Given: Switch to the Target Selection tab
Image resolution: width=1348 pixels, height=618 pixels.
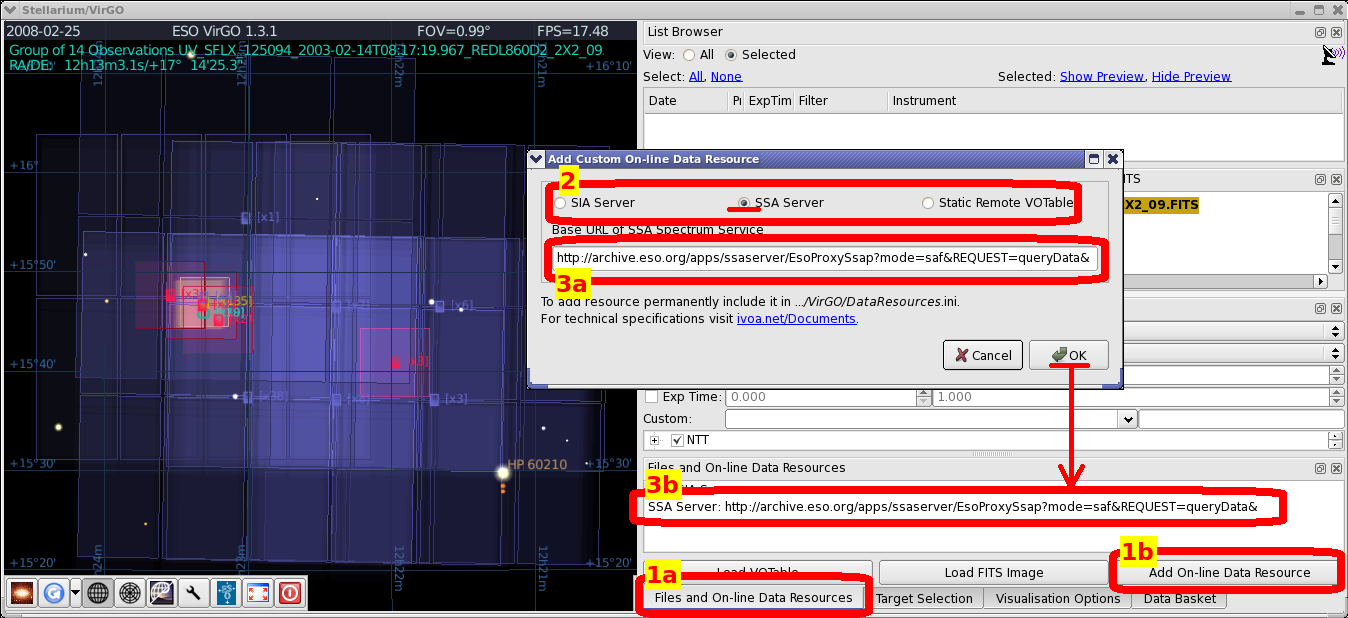Looking at the screenshot, I should pos(924,598).
